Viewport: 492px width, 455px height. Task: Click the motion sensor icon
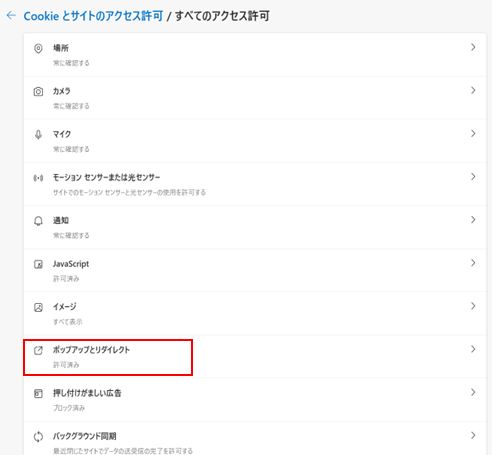(38, 178)
